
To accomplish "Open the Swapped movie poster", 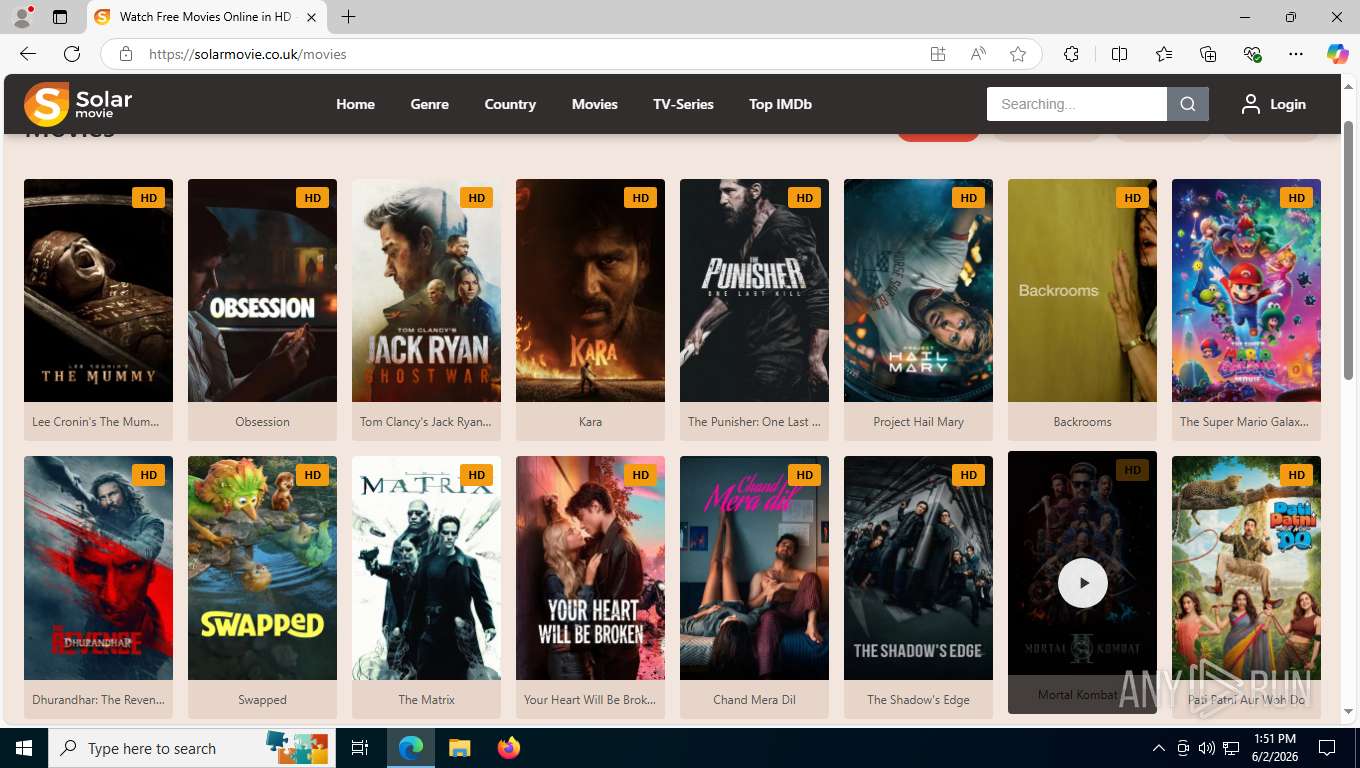I will (x=262, y=568).
